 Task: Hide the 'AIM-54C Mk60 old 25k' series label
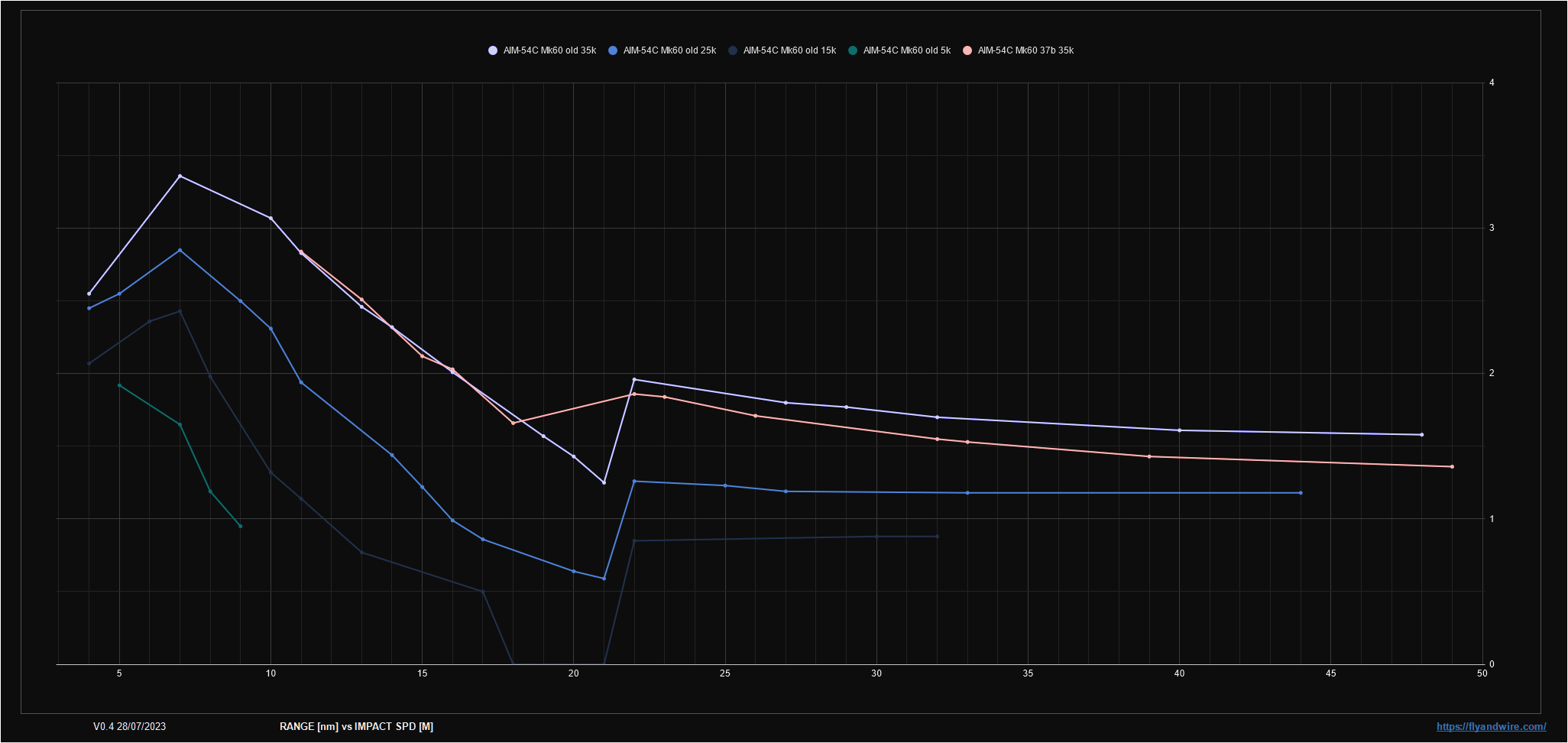point(669,50)
